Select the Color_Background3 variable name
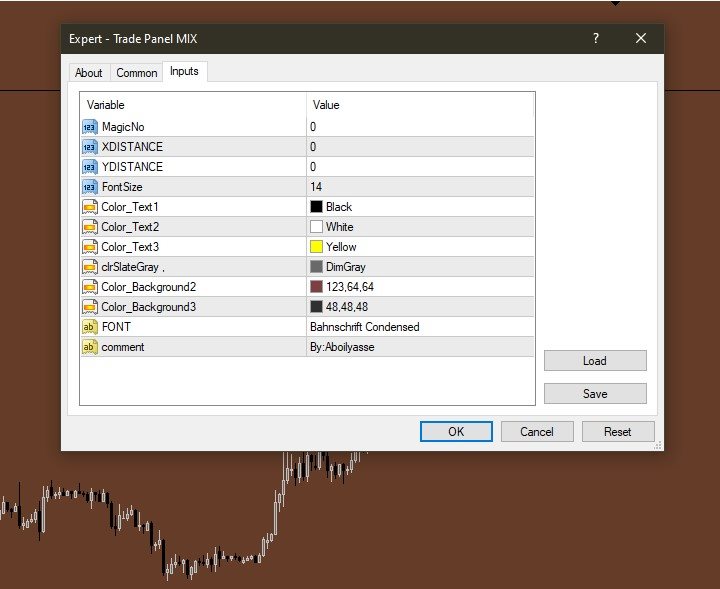Image resolution: width=720 pixels, height=589 pixels. [x=149, y=307]
